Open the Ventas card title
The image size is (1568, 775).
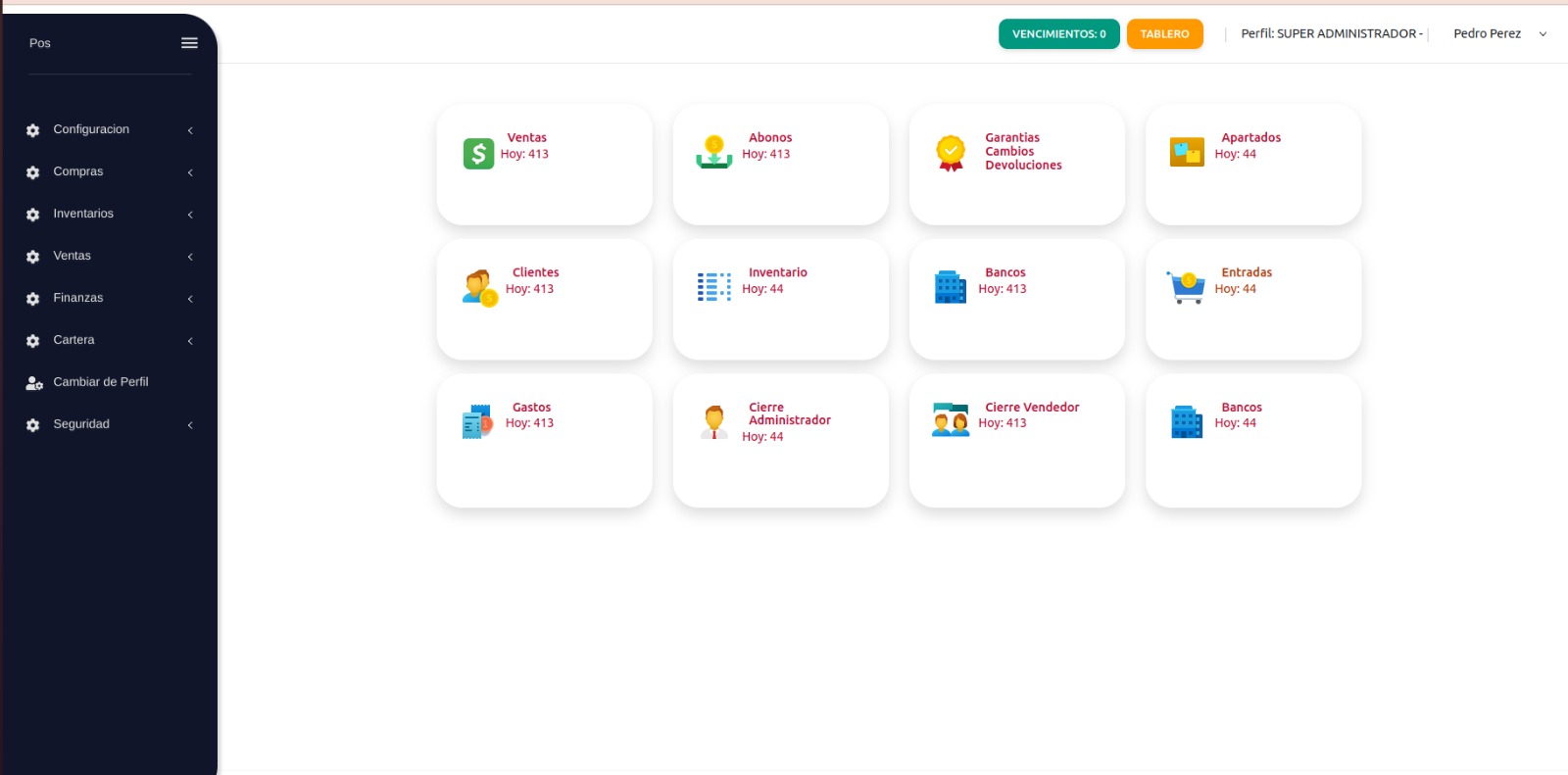tap(527, 138)
